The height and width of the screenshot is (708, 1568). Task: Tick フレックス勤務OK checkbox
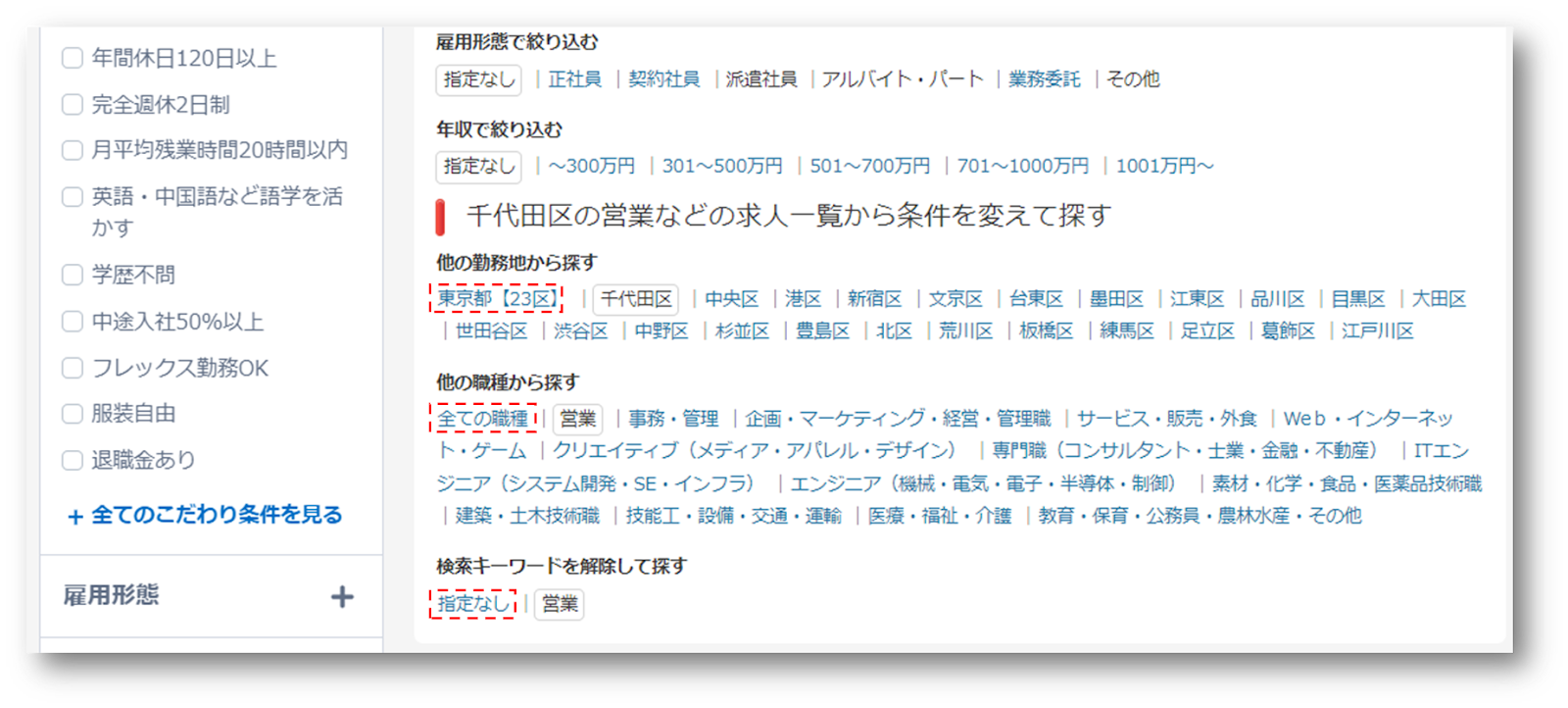click(x=73, y=368)
